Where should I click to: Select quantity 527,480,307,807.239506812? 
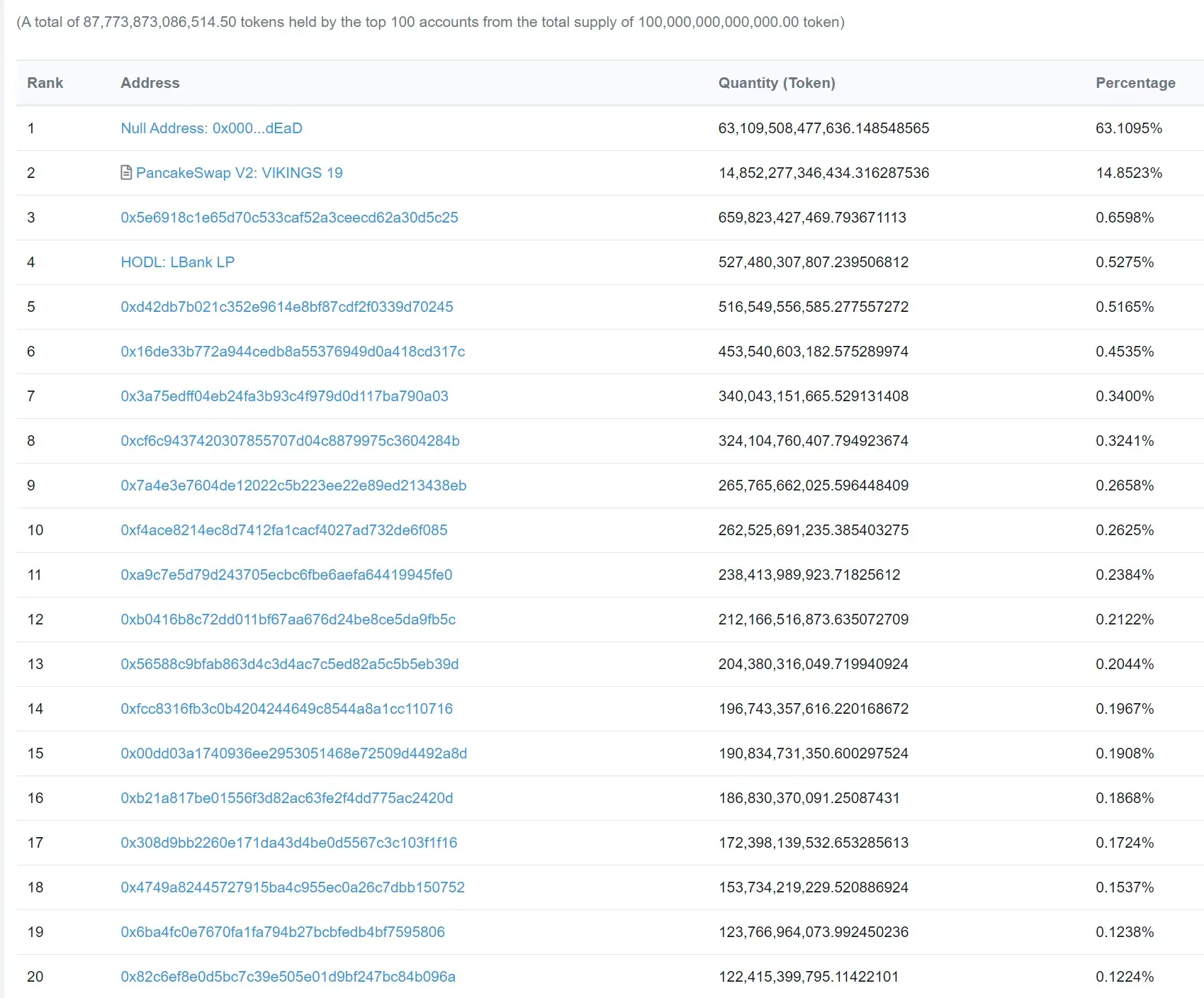coord(814,262)
